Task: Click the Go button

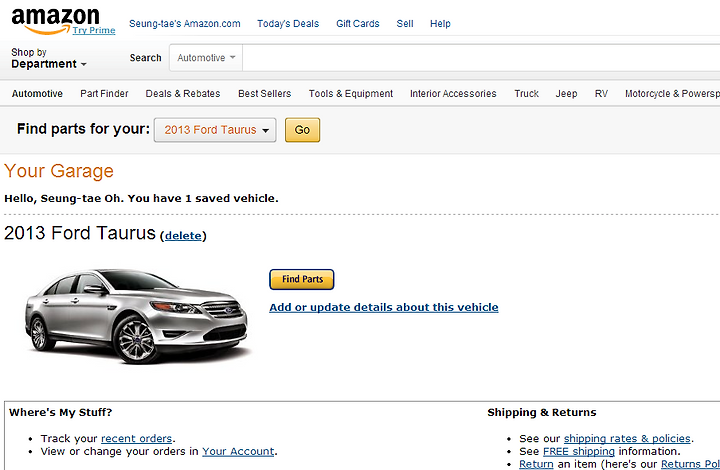Action: tap(302, 130)
